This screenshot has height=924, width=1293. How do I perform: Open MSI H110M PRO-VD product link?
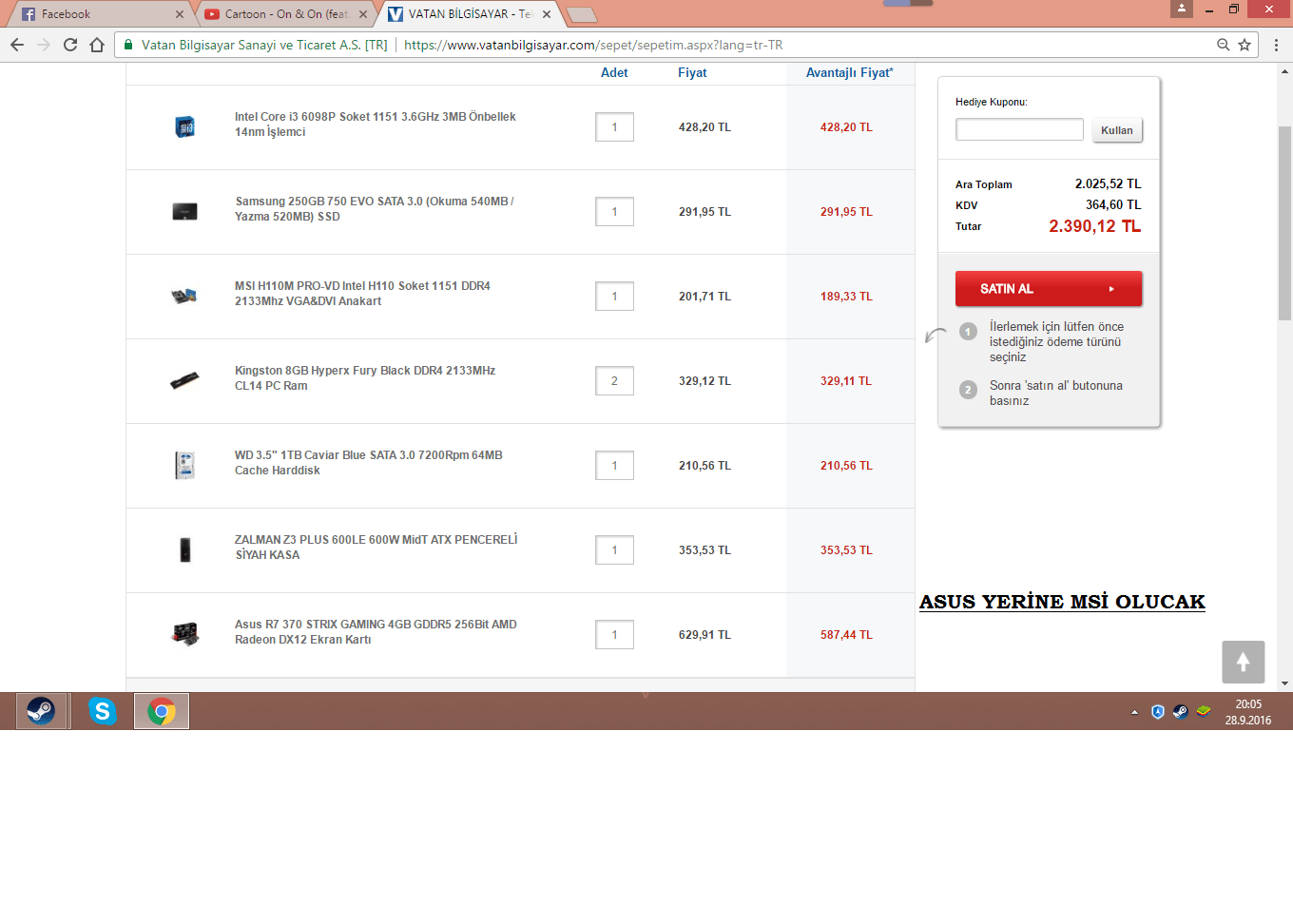(x=362, y=294)
